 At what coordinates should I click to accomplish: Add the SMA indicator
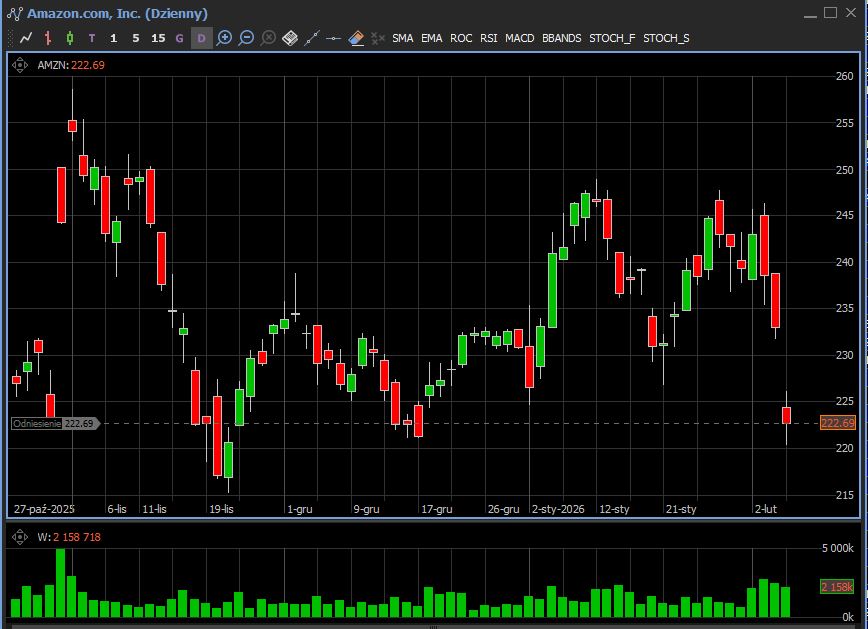click(x=403, y=38)
